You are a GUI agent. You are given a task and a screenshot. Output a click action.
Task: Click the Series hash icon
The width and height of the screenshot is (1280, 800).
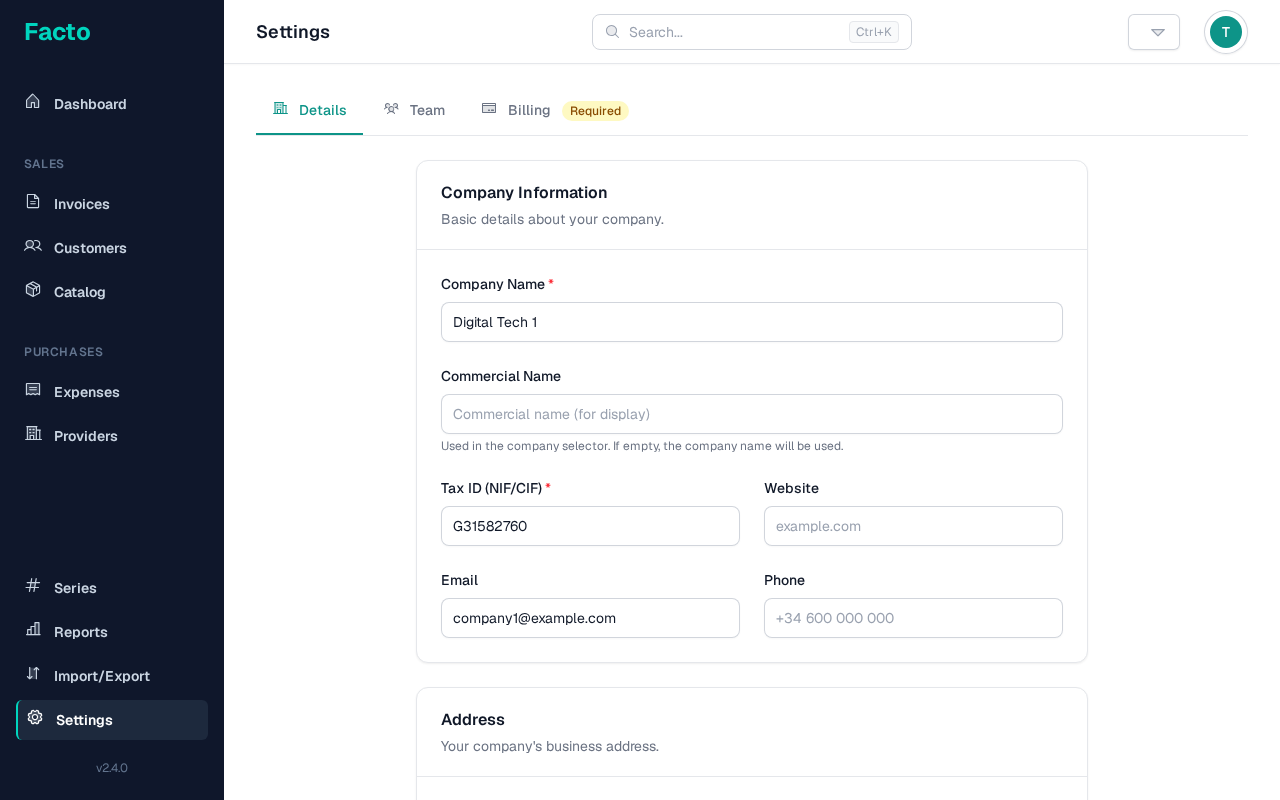tap(33, 586)
